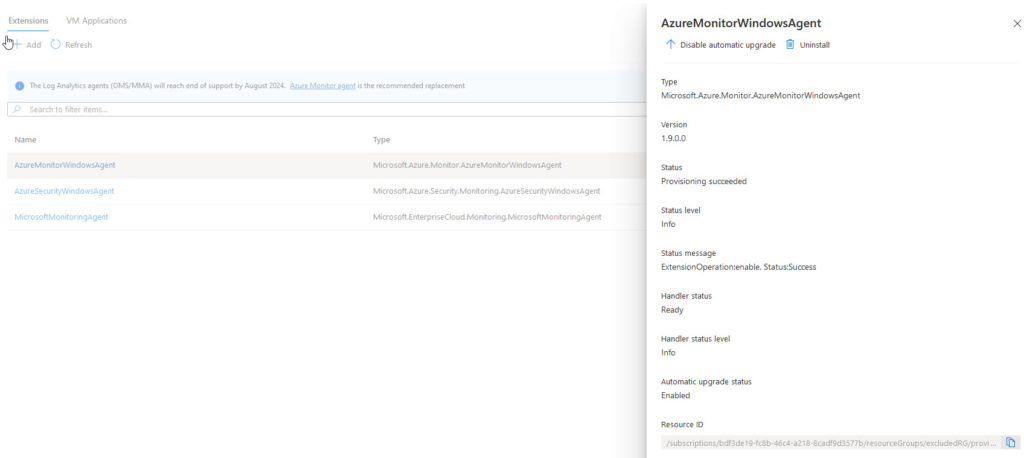Viewport: 1024px width, 458px height.
Task: Open the AzureSecurityWindowsAgent extension
Action: pyautogui.click(x=64, y=191)
